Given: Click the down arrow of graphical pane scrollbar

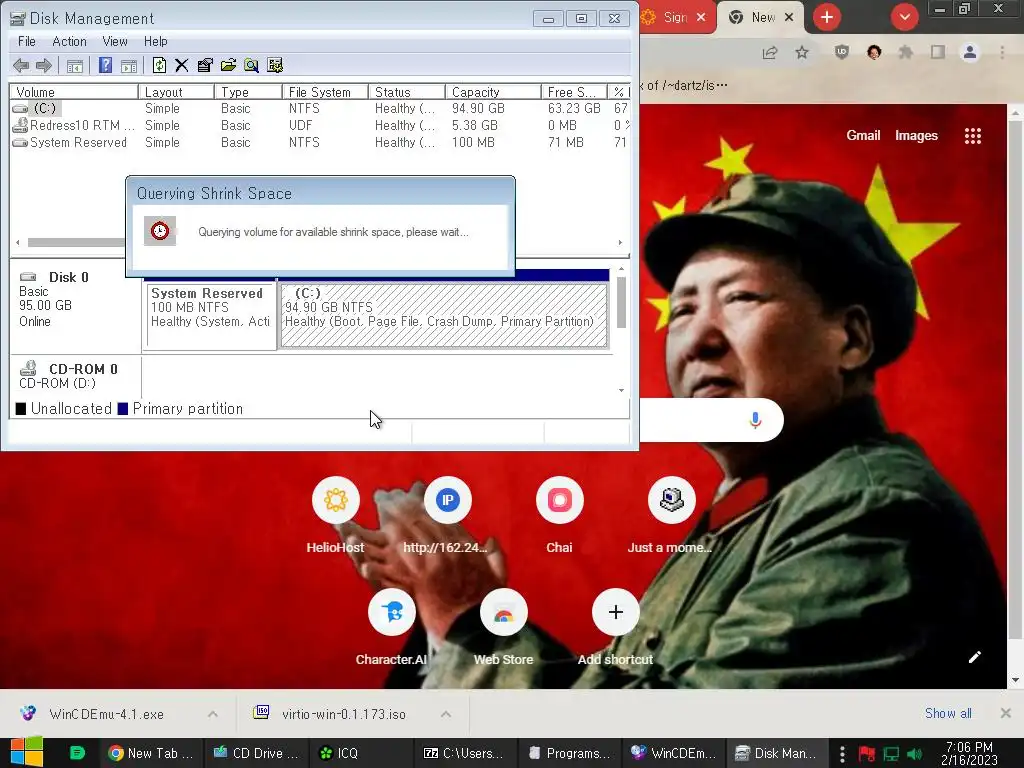Looking at the screenshot, I should (x=621, y=391).
